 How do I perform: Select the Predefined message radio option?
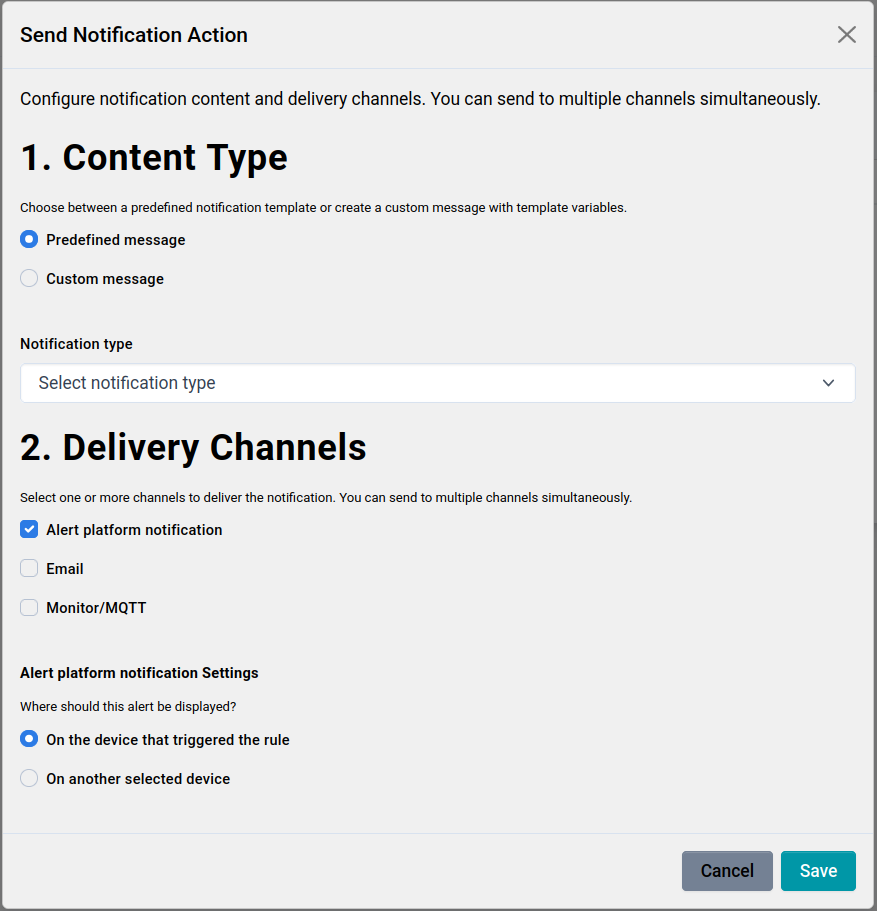point(30,240)
